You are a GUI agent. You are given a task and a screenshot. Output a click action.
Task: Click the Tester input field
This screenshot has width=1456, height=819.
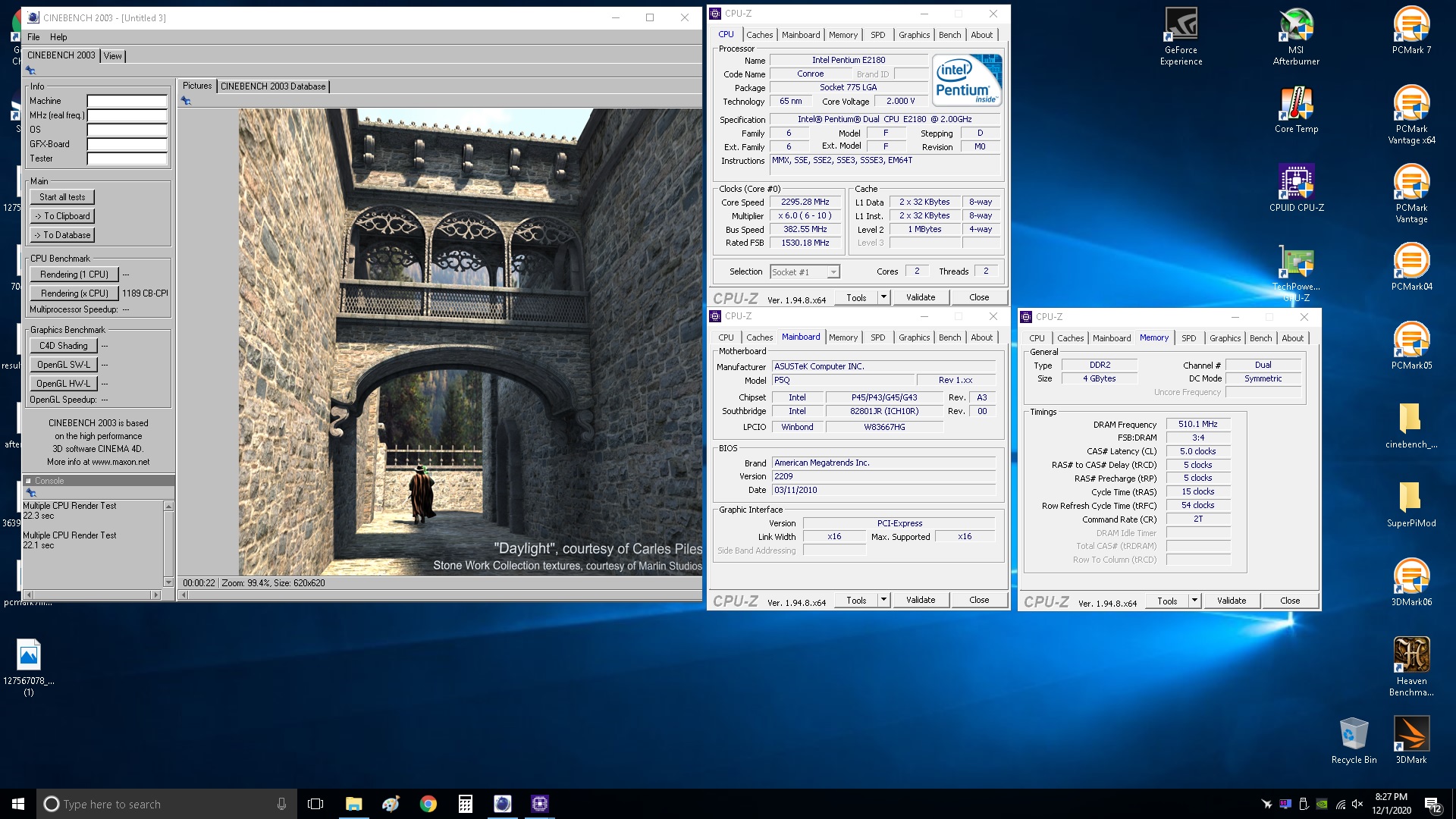point(127,158)
